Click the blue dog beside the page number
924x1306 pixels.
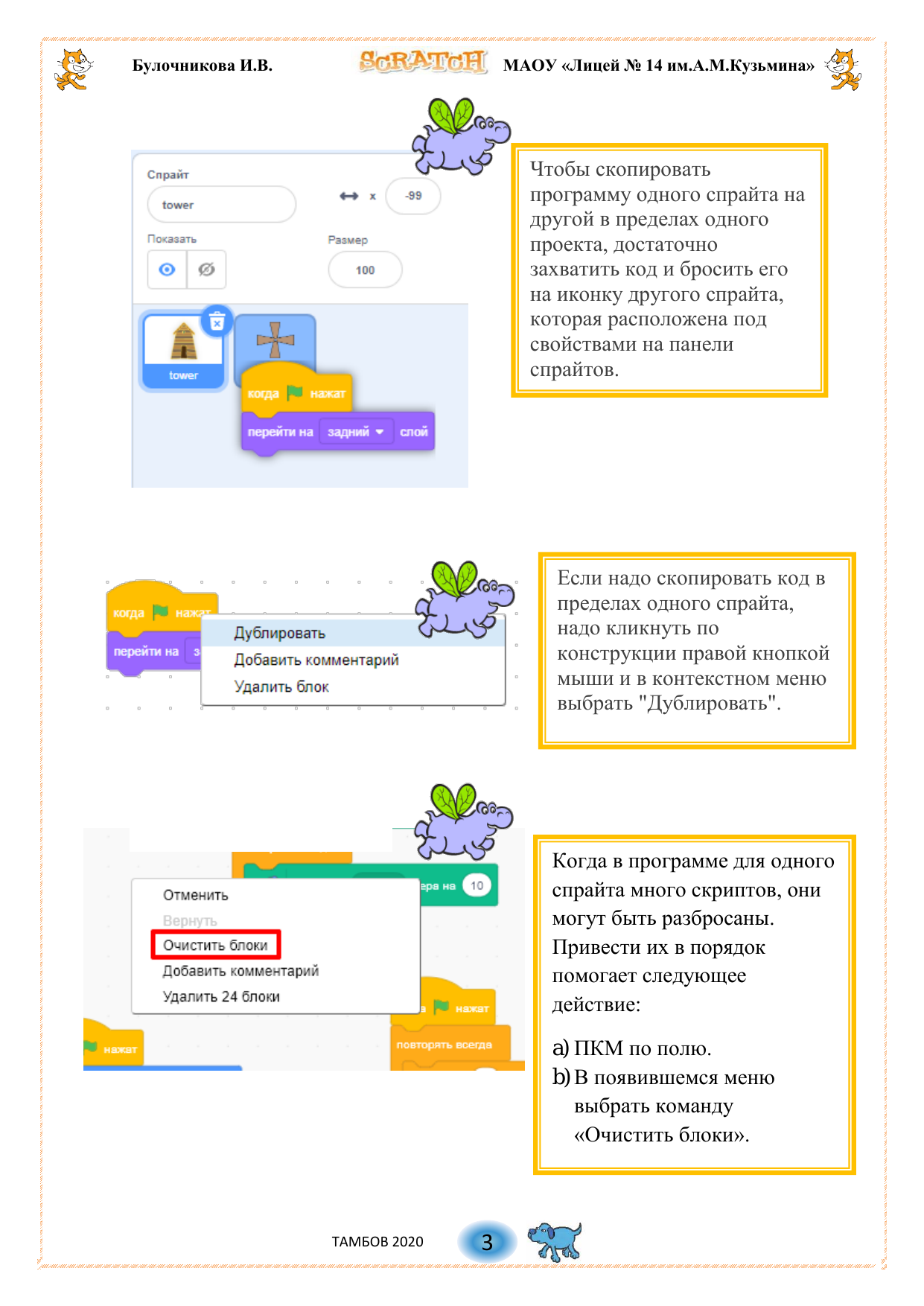(x=555, y=1240)
